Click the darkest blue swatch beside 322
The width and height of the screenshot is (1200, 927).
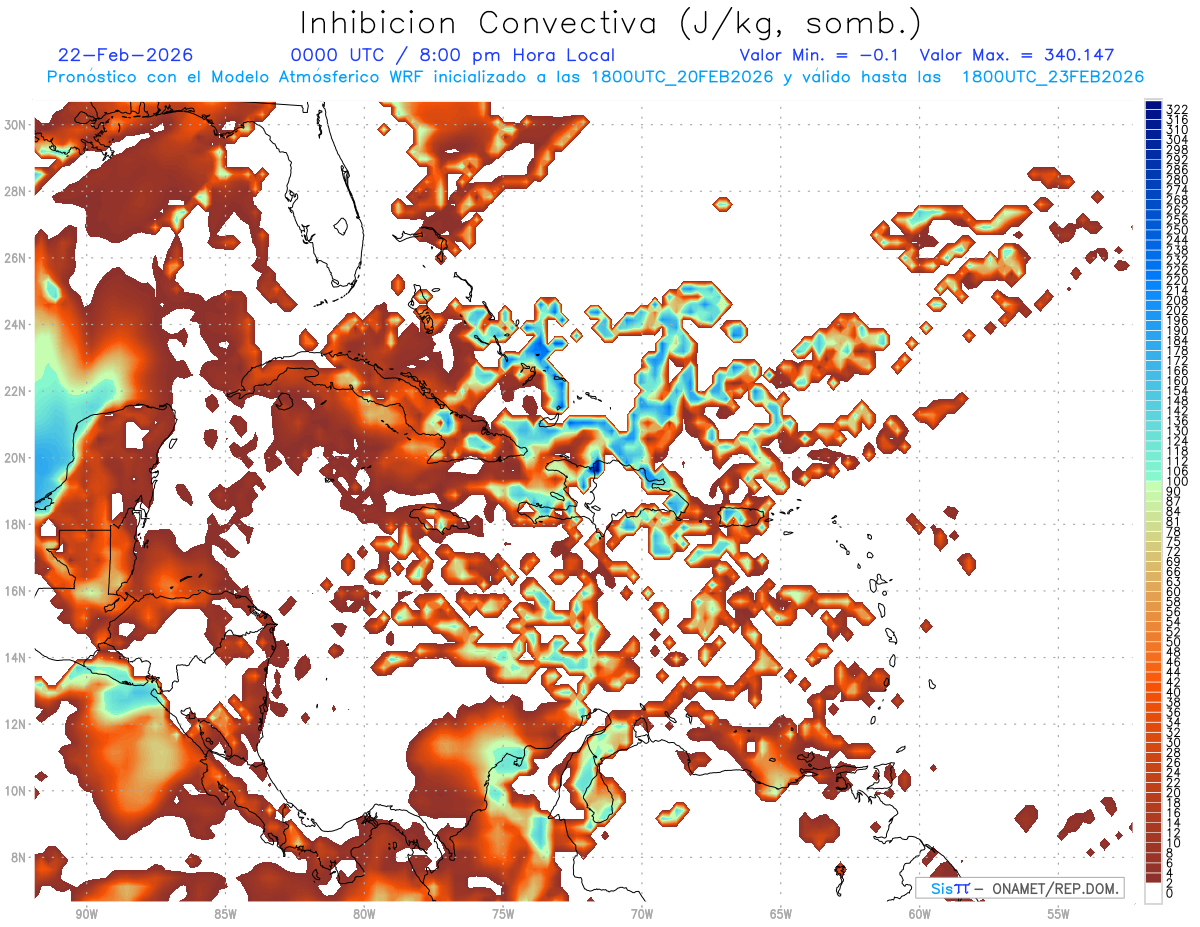[x=1153, y=106]
